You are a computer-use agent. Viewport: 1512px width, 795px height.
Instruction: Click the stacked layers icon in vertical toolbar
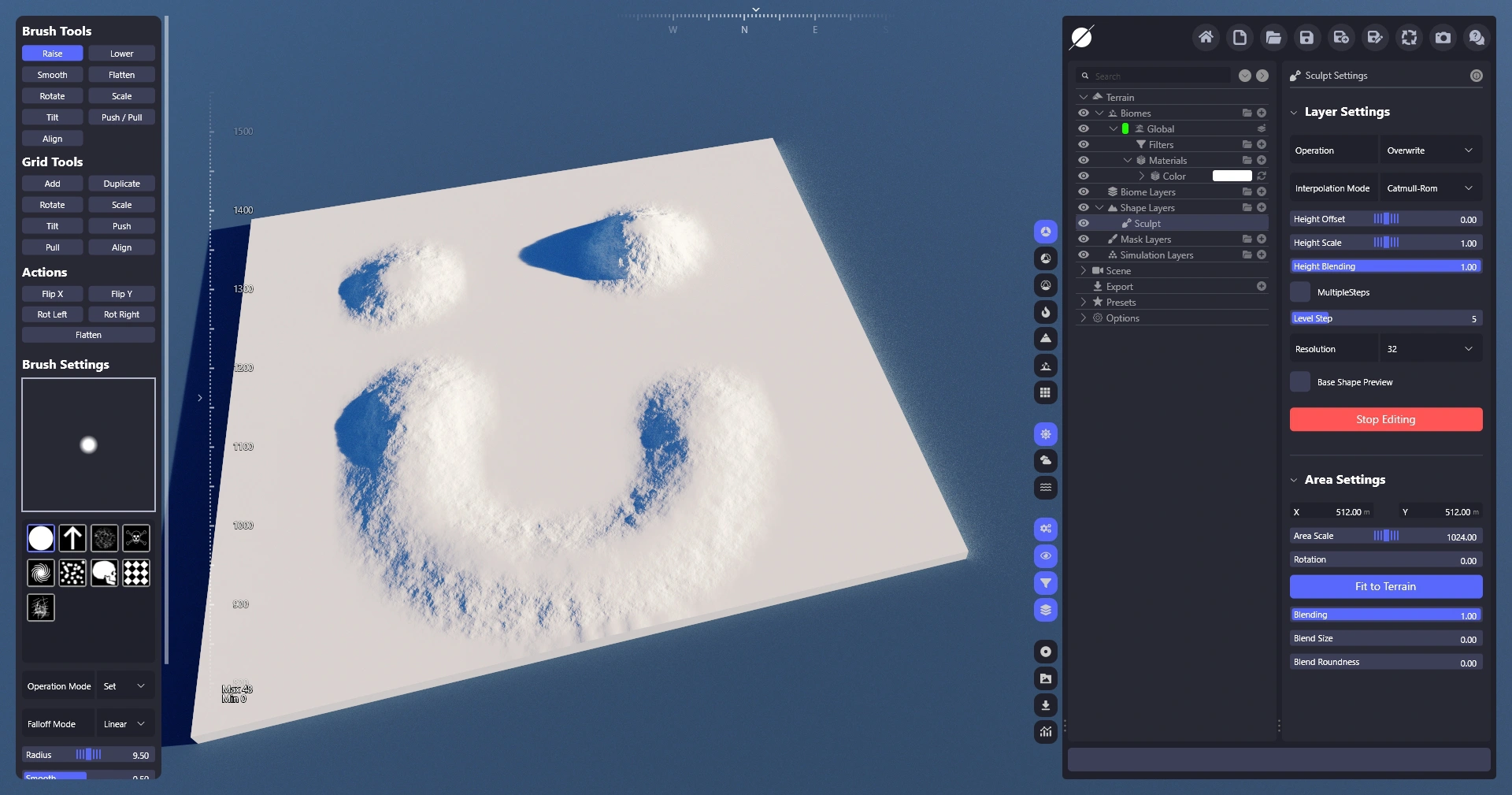coord(1046,610)
